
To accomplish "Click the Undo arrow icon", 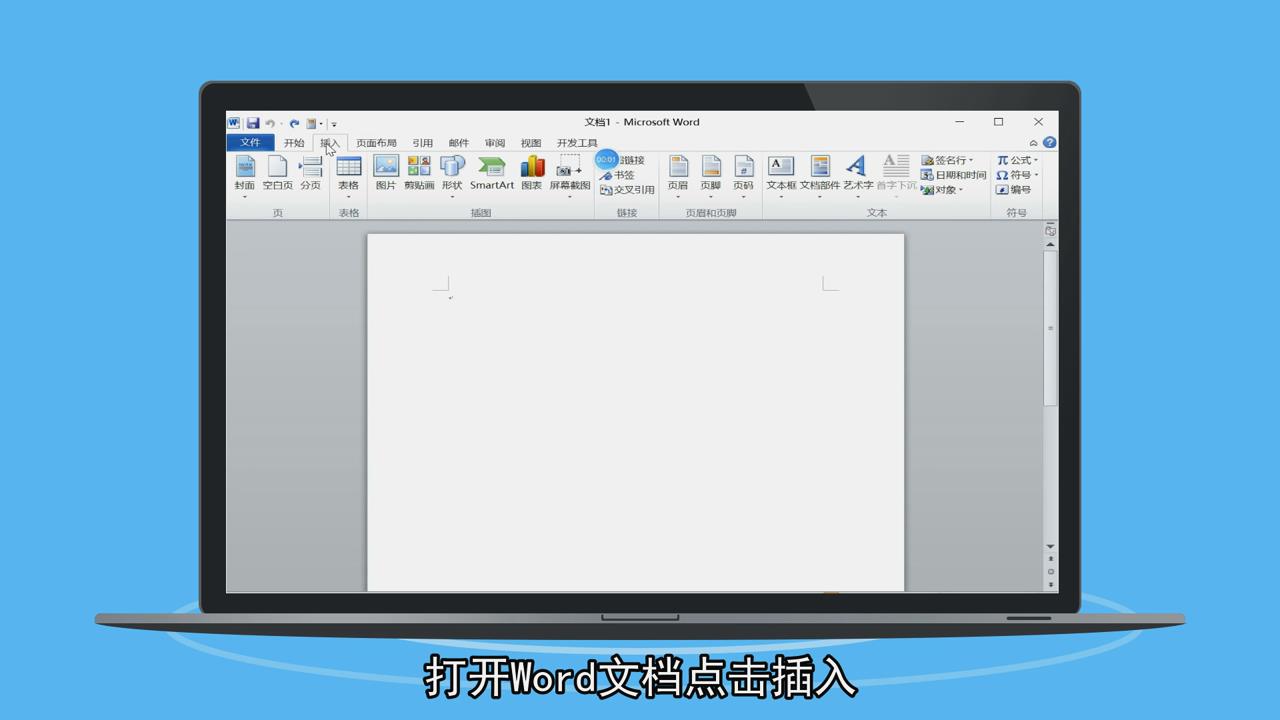I will (270, 123).
